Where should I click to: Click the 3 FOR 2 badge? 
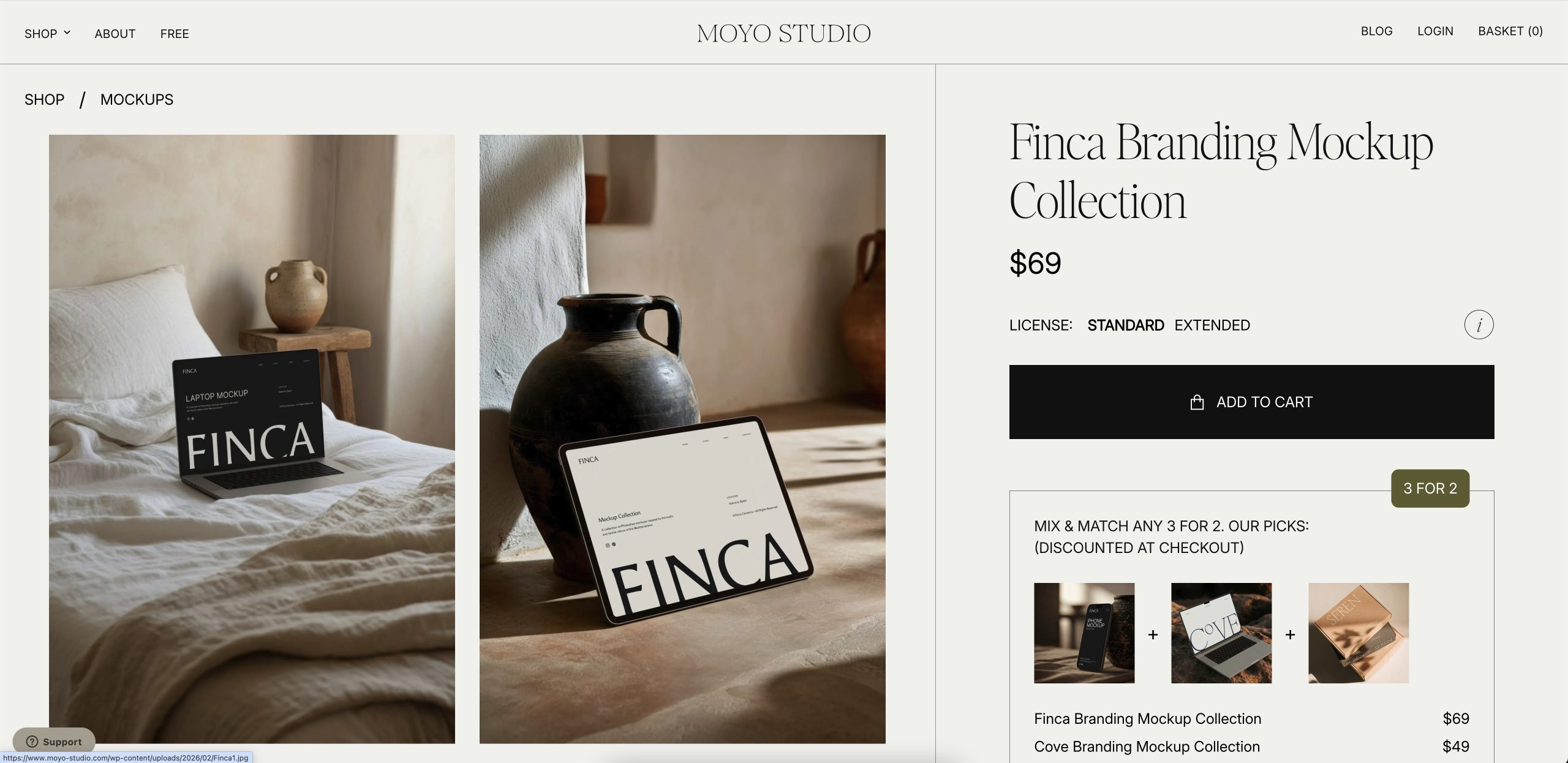pos(1430,488)
